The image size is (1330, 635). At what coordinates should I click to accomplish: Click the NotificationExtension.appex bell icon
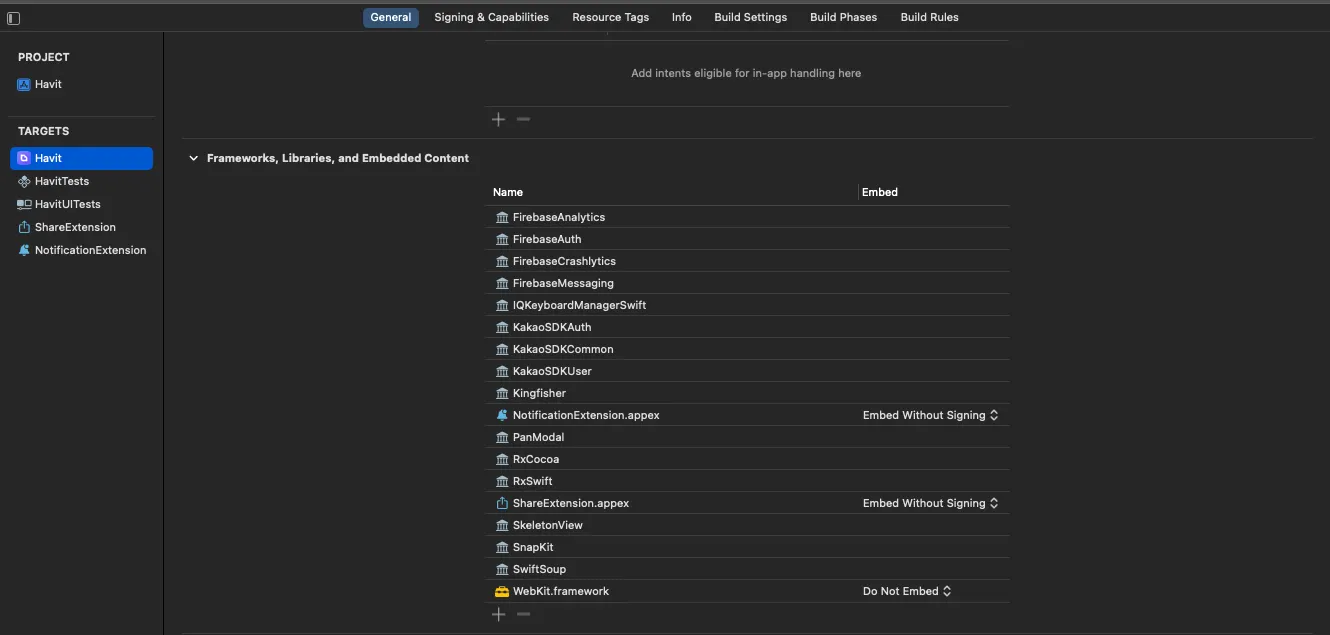[502, 415]
